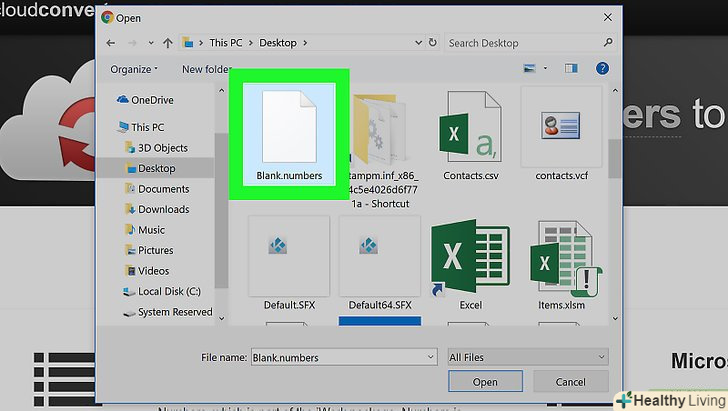Open the System Reserved drive

tap(168, 312)
